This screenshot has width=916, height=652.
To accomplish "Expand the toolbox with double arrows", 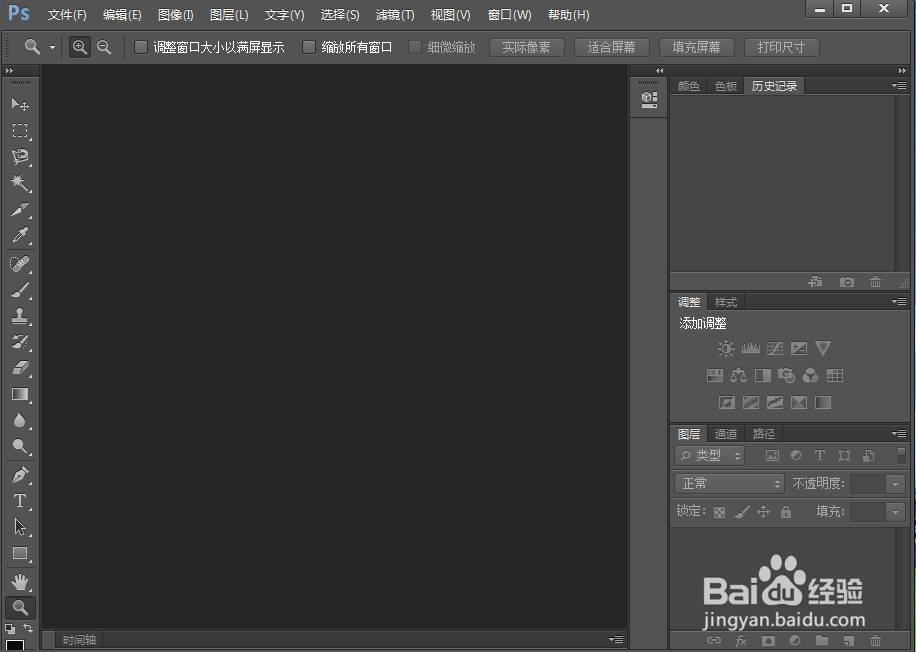I will click(x=9, y=70).
